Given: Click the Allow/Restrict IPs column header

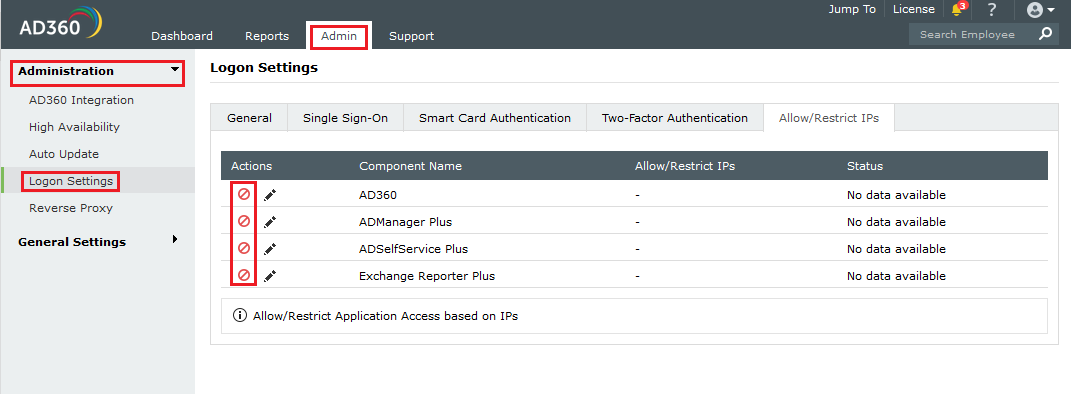Looking at the screenshot, I should (x=685, y=166).
